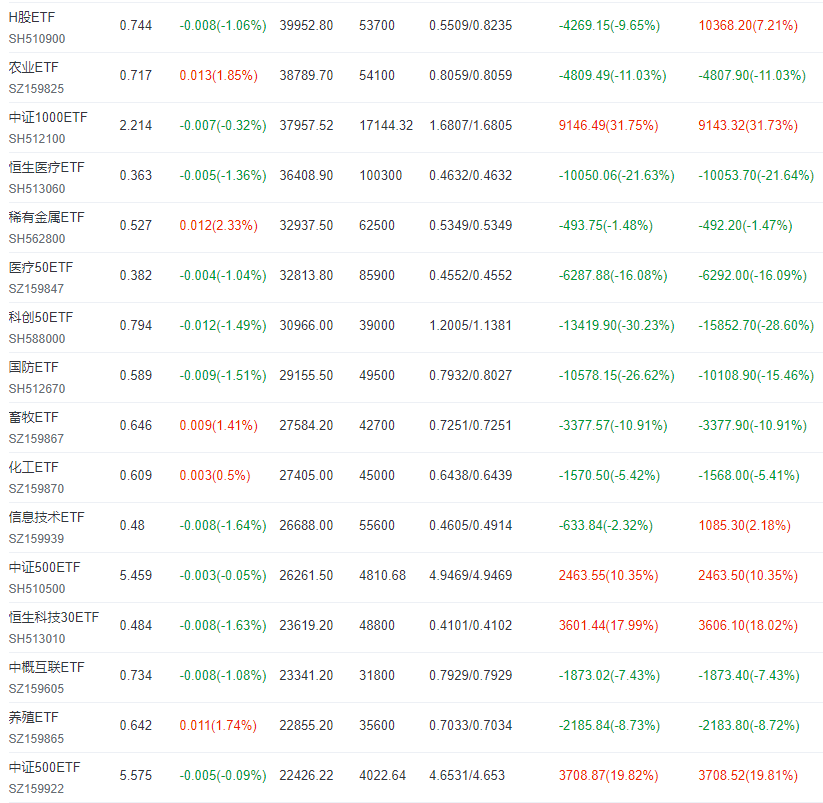Select stock code SZ159922
The width and height of the screenshot is (823, 803).
[36, 789]
